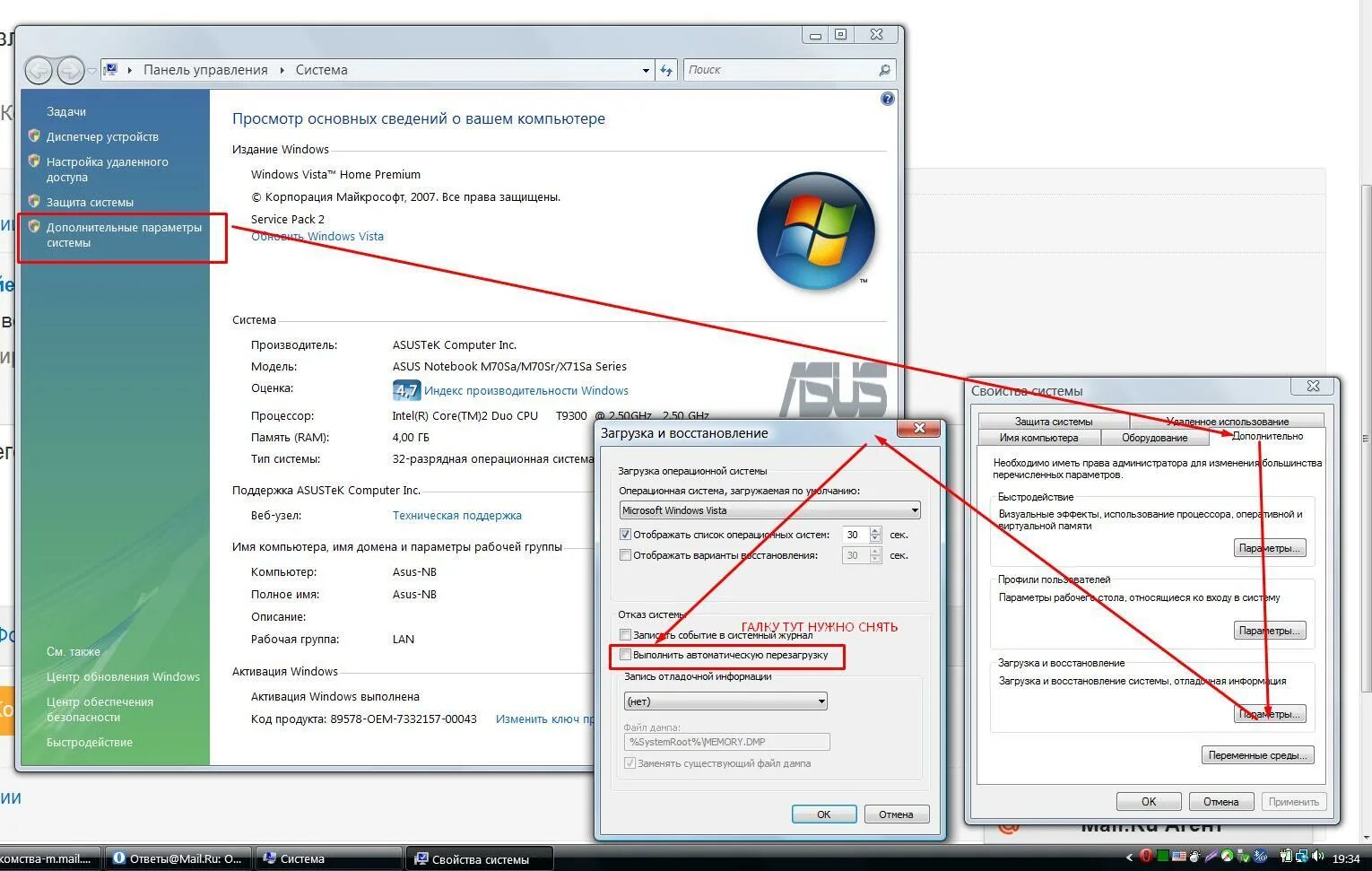Cancel the Загрузка и восстановление dialog
Screen dimensions: 1372x871
pos(896,814)
